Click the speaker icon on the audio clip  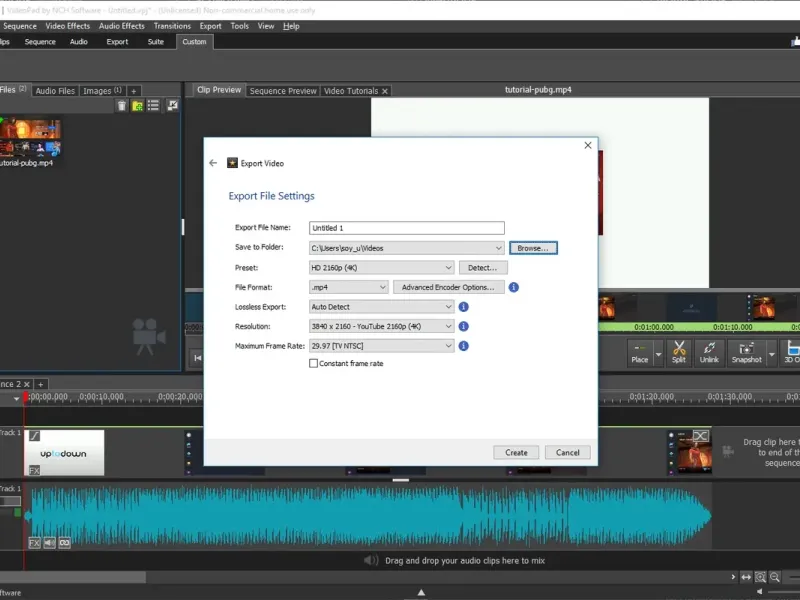point(49,543)
